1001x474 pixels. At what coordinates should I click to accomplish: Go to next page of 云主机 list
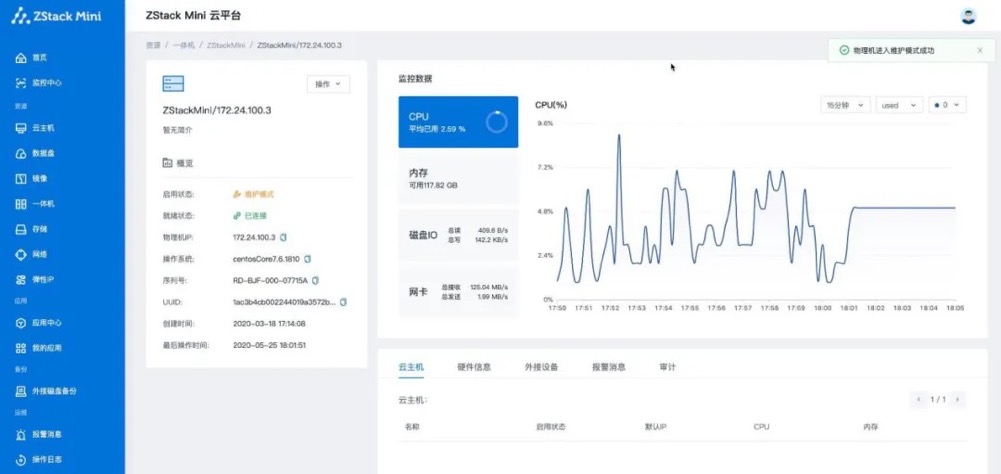[957, 400]
